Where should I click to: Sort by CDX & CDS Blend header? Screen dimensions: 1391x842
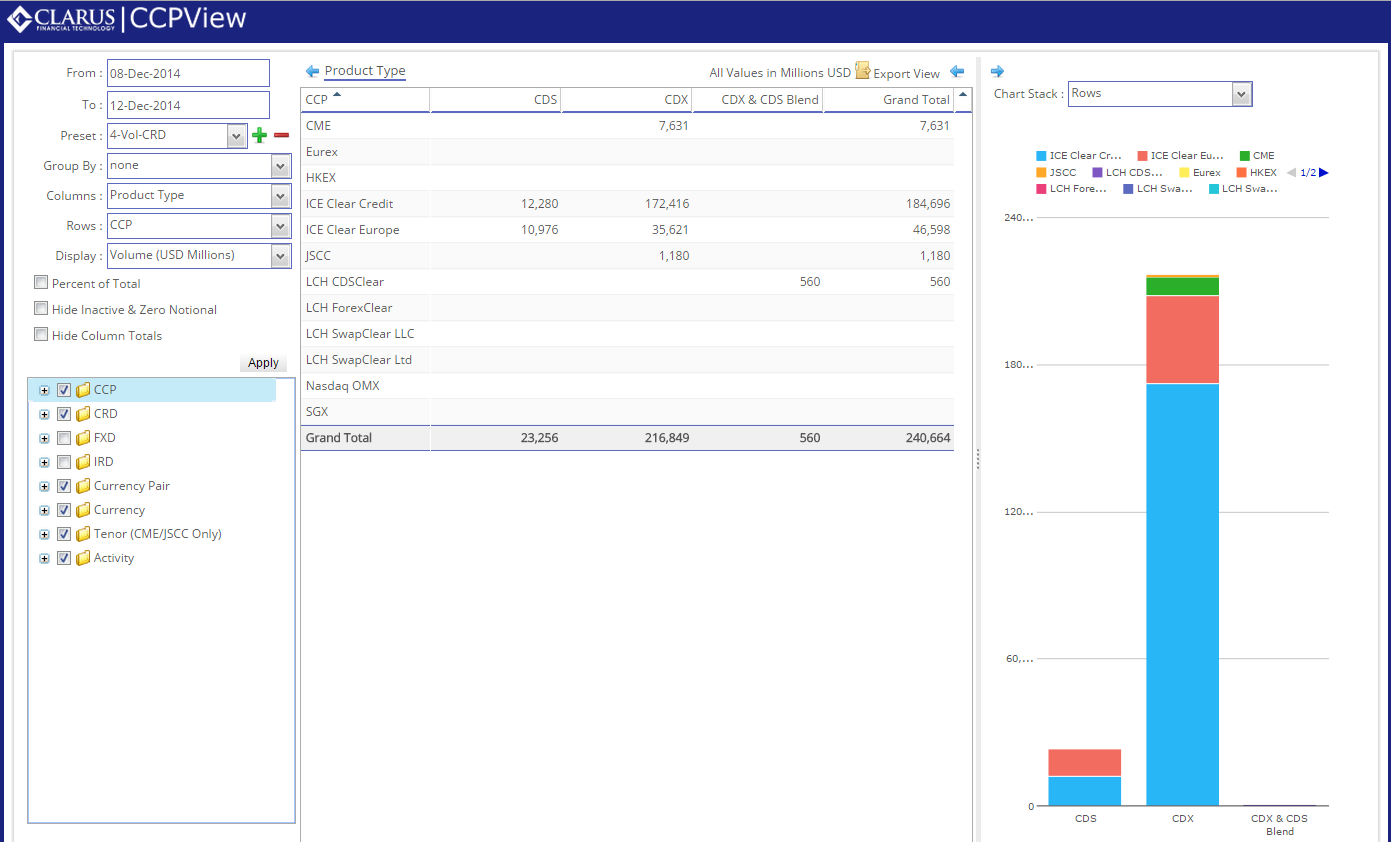[758, 99]
